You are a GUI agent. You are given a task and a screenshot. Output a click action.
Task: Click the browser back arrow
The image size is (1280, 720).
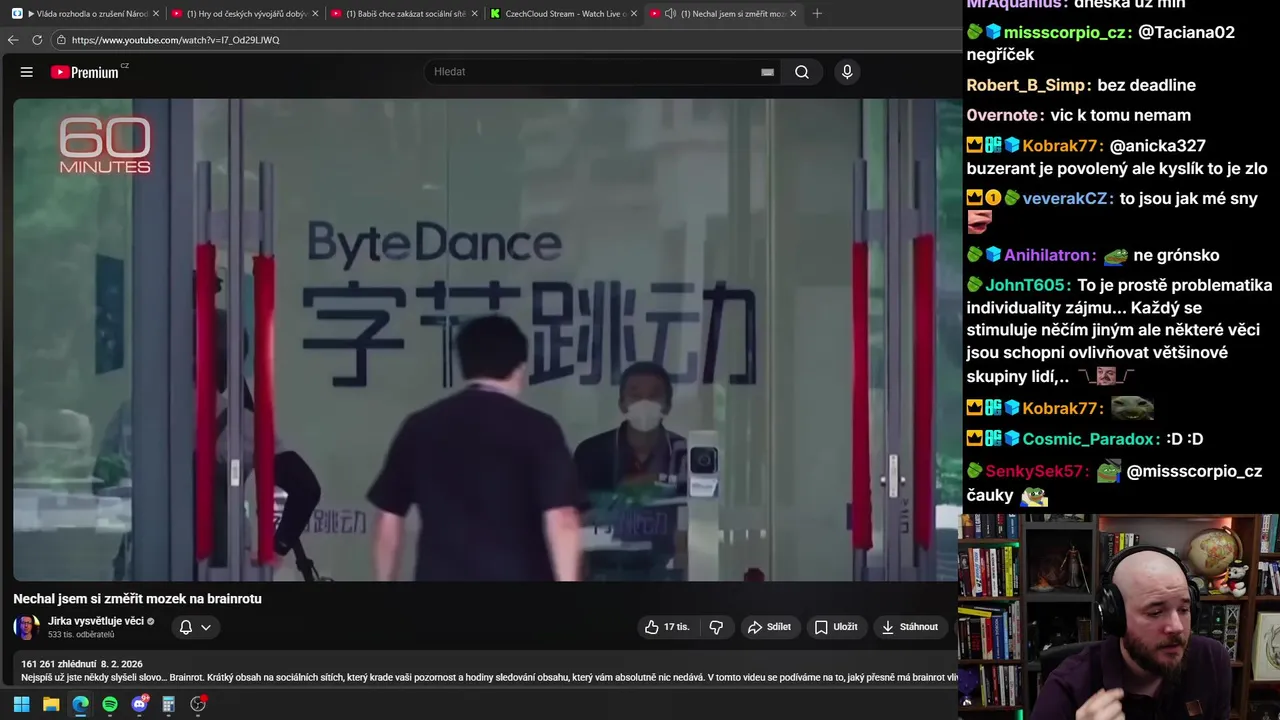[13, 40]
